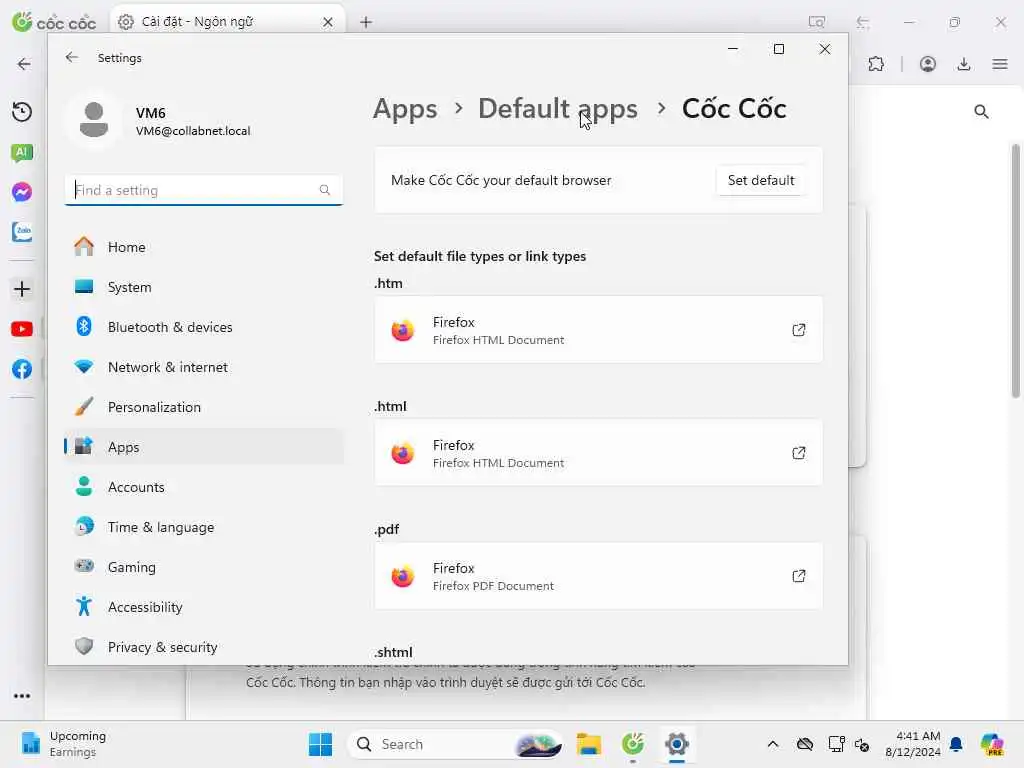Change .htm default from Firefox
Screen dimensions: 1024x768
pos(598,330)
